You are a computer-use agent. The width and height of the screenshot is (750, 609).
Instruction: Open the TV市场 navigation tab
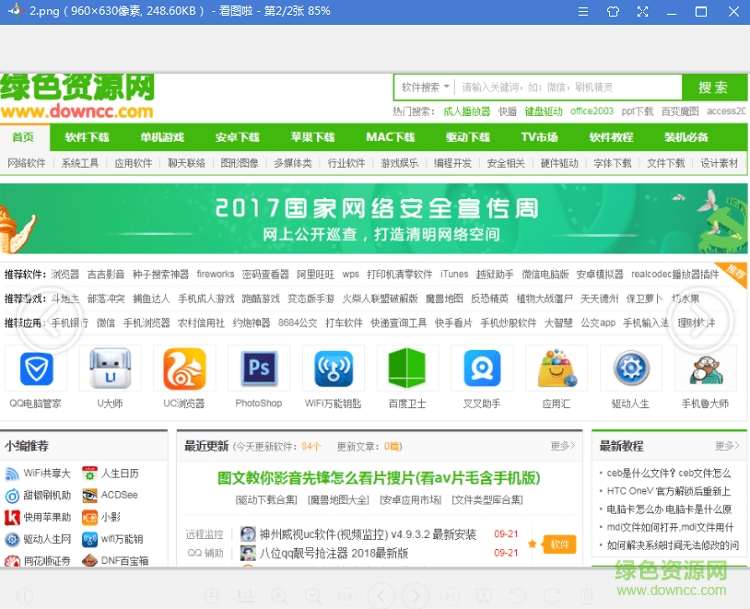[x=540, y=137]
